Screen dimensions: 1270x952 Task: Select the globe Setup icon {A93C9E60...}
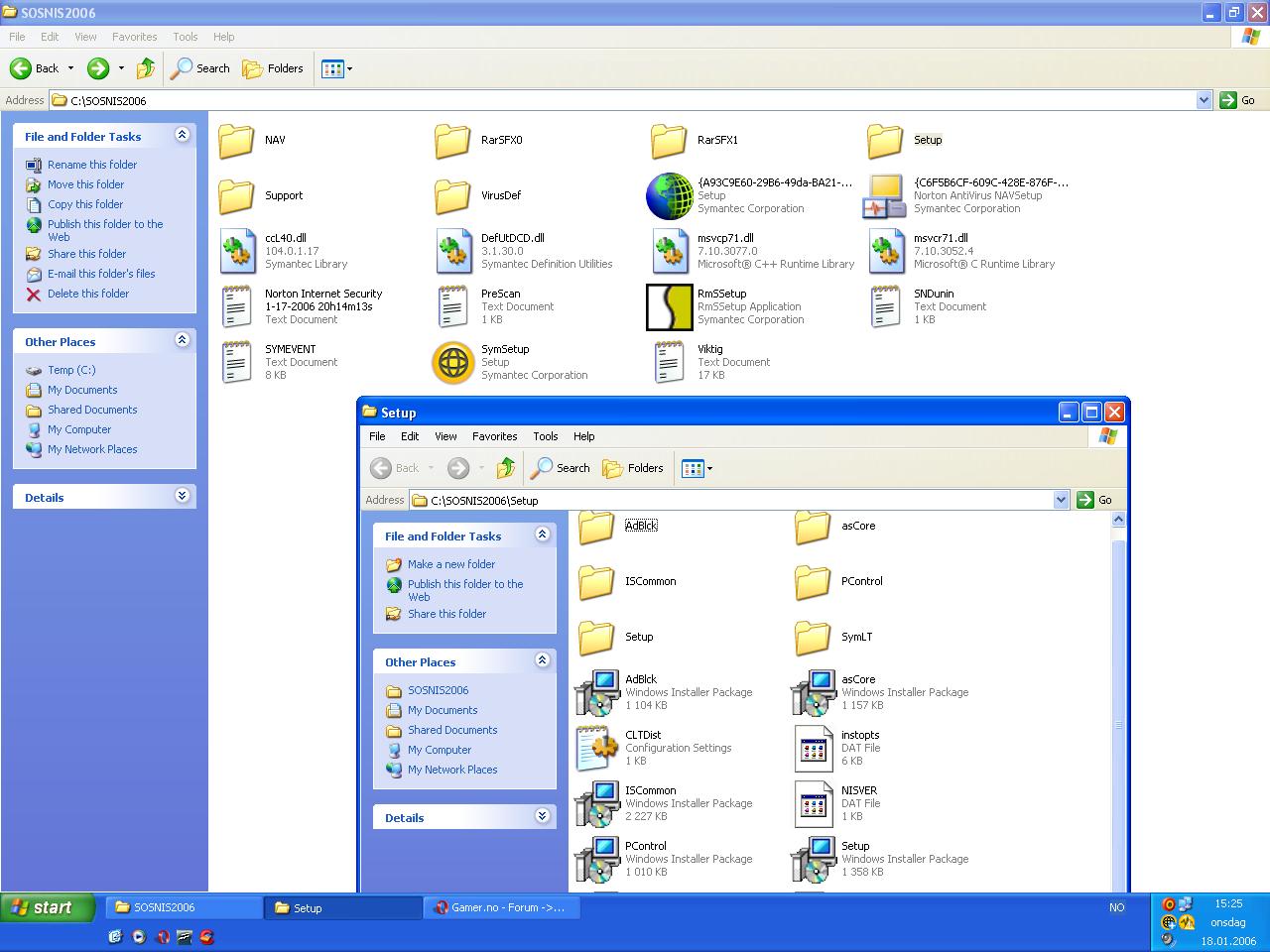coord(670,195)
